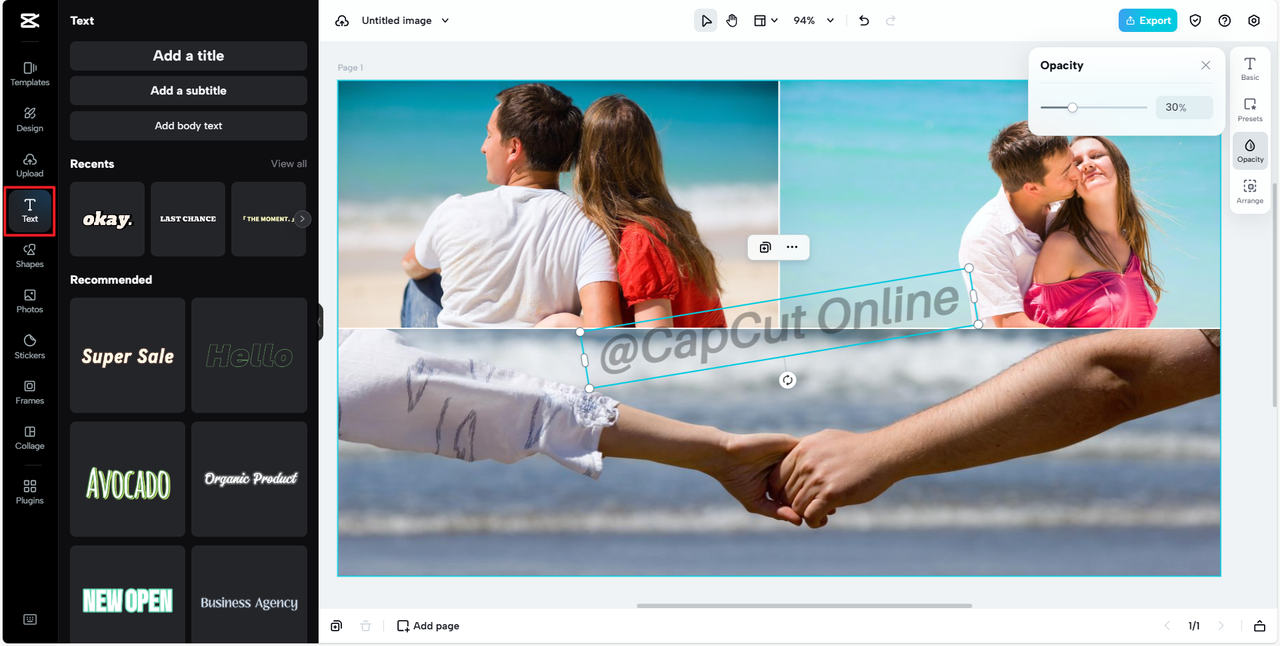Open the layout resize dropdown

coord(765,20)
